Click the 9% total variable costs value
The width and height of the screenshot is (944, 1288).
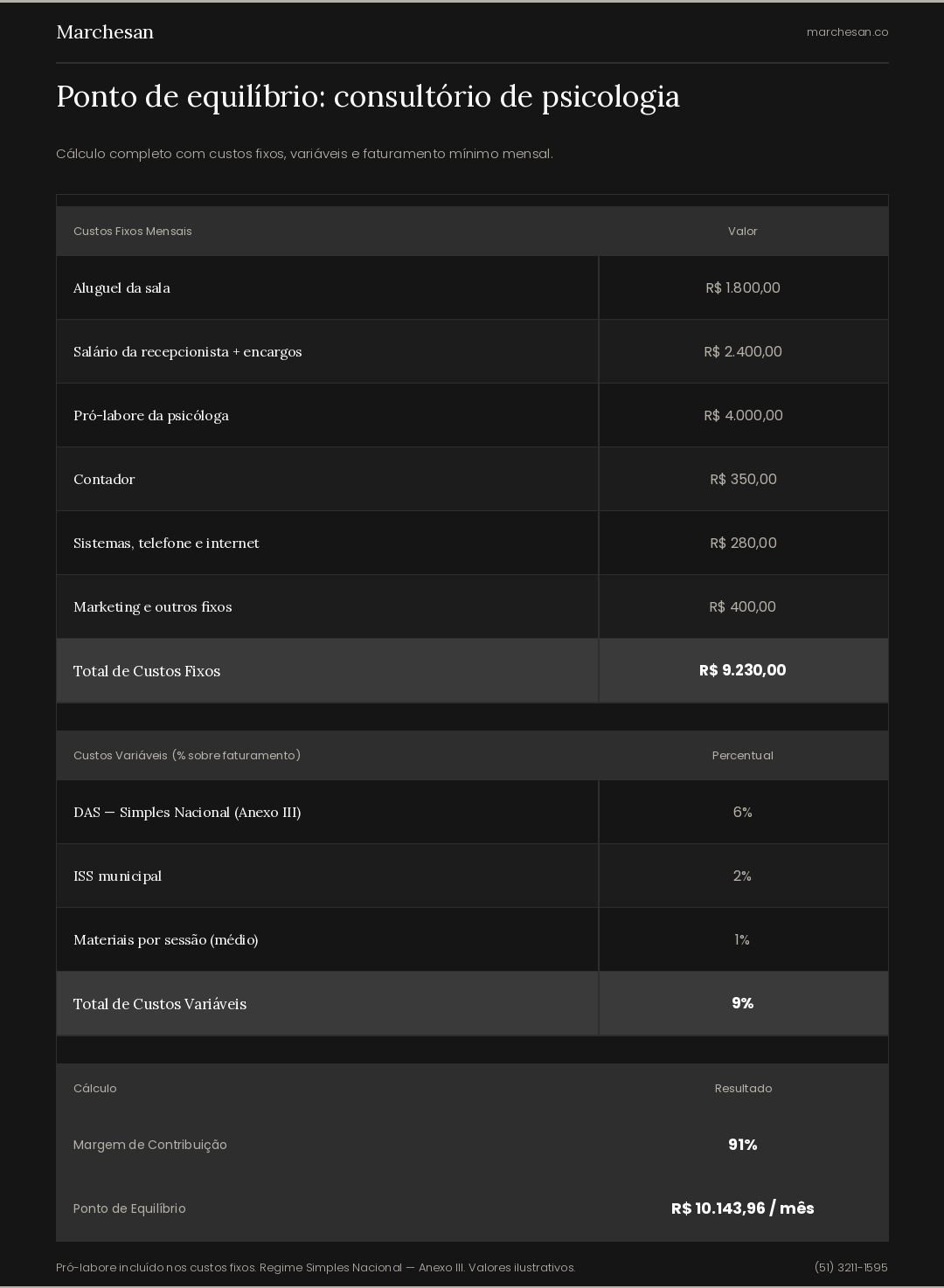(743, 1003)
